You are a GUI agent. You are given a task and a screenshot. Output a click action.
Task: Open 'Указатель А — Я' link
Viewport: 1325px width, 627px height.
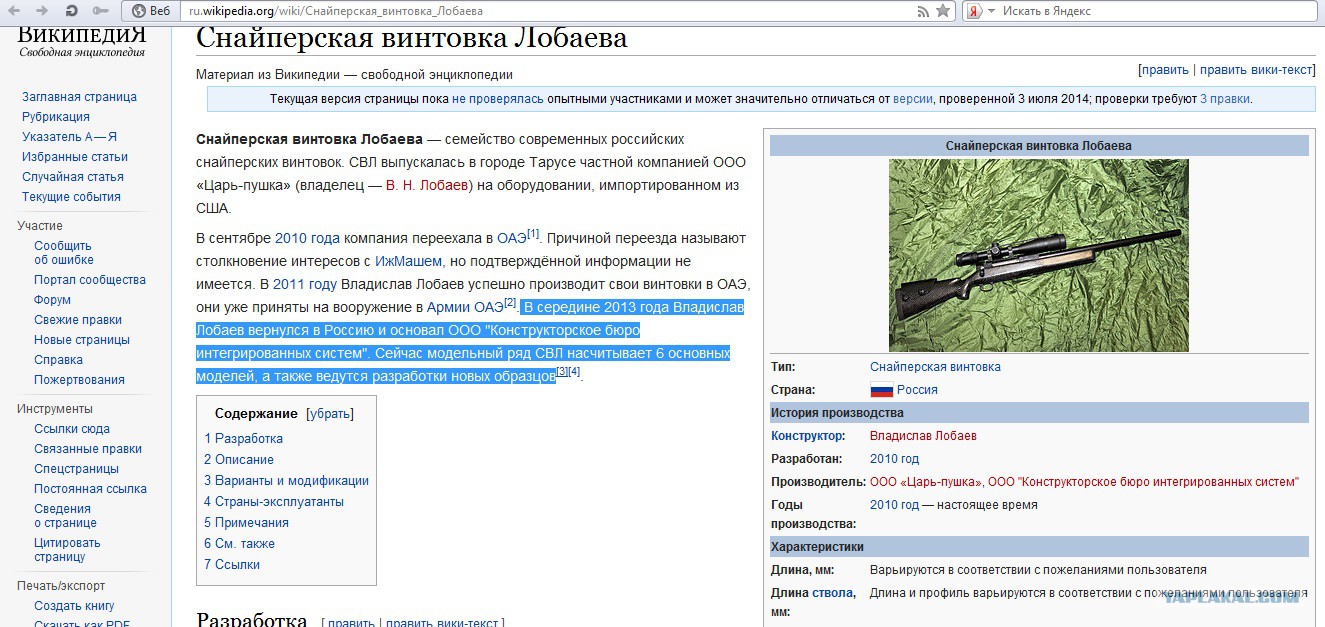tap(69, 137)
